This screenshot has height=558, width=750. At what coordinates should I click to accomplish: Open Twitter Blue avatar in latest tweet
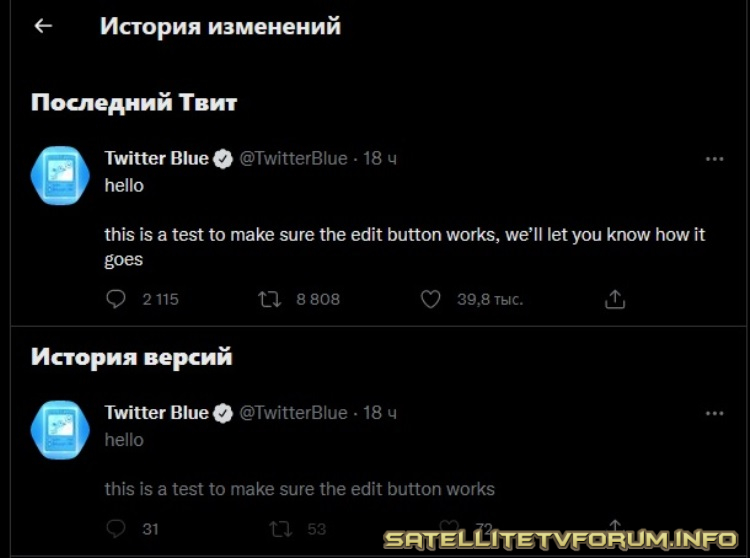60,175
